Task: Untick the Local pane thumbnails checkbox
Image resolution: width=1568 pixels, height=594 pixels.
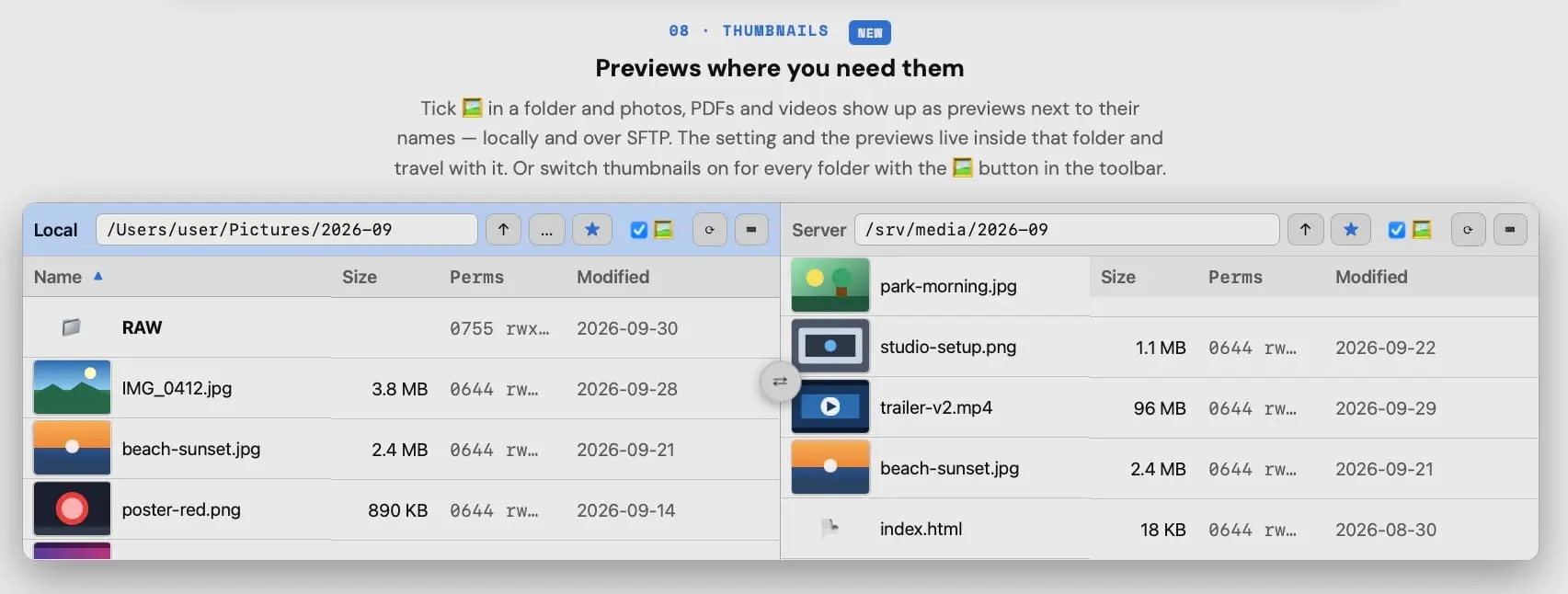Action: click(x=639, y=230)
